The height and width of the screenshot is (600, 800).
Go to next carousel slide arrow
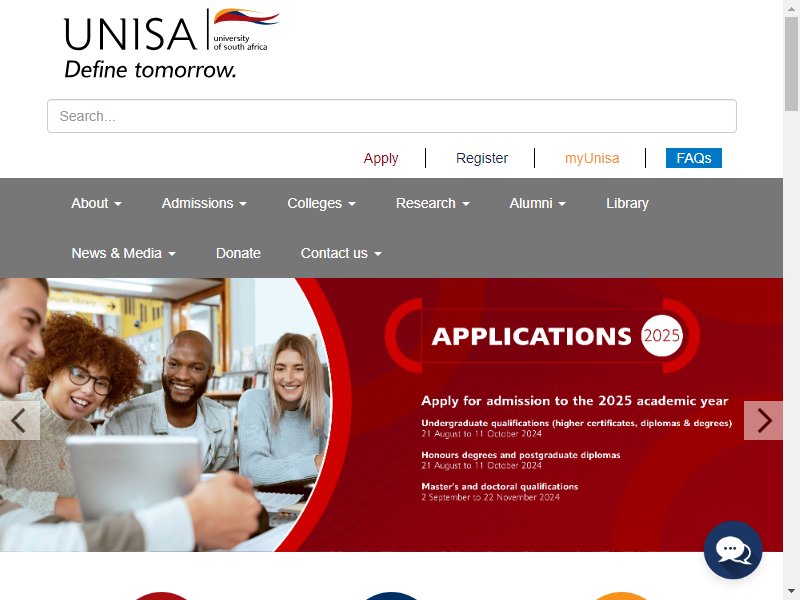click(763, 420)
